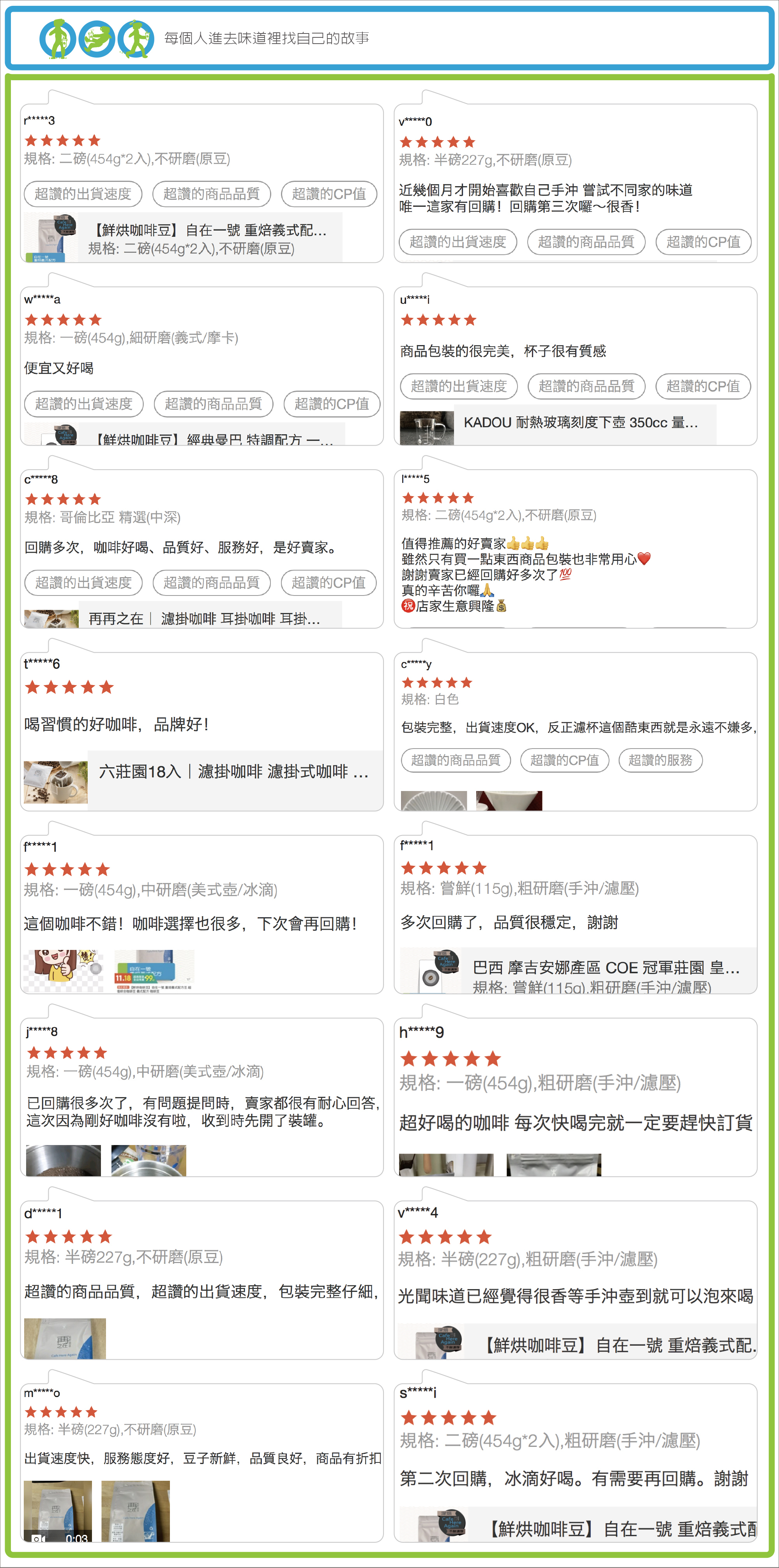Click the star rating under user h*****9
Screen dimensions: 779x1568
pos(451,1059)
